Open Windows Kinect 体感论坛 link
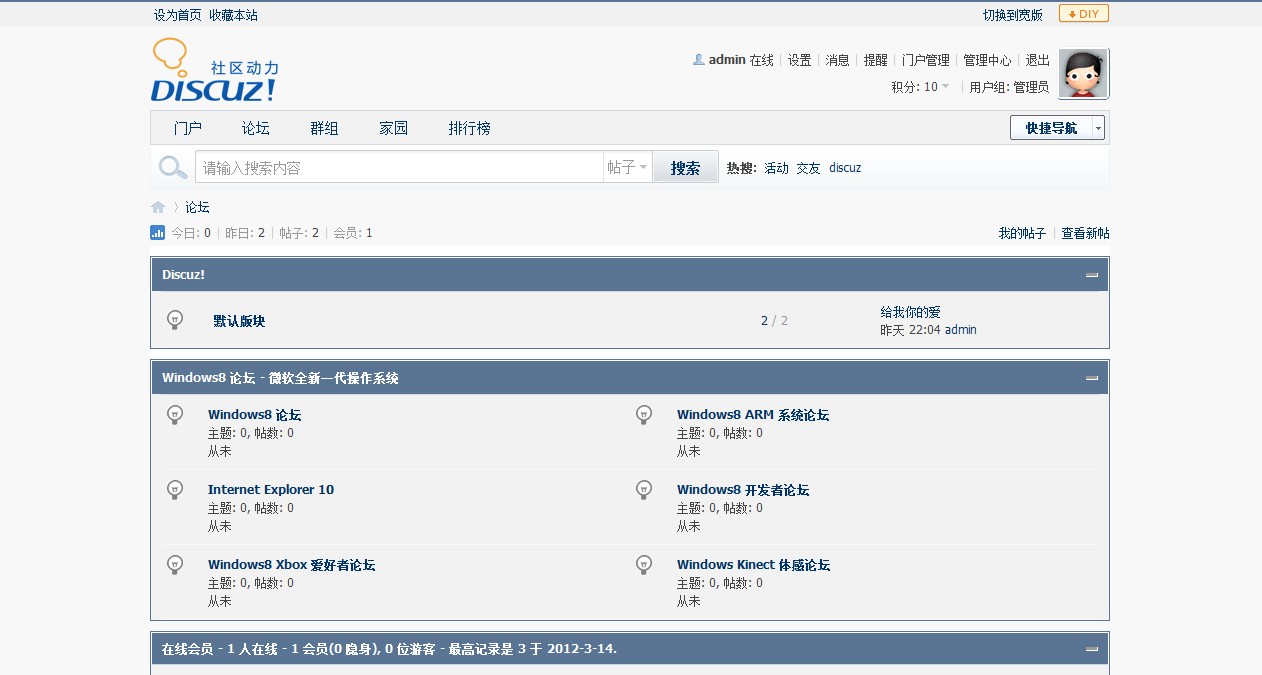1262x675 pixels. (x=754, y=565)
